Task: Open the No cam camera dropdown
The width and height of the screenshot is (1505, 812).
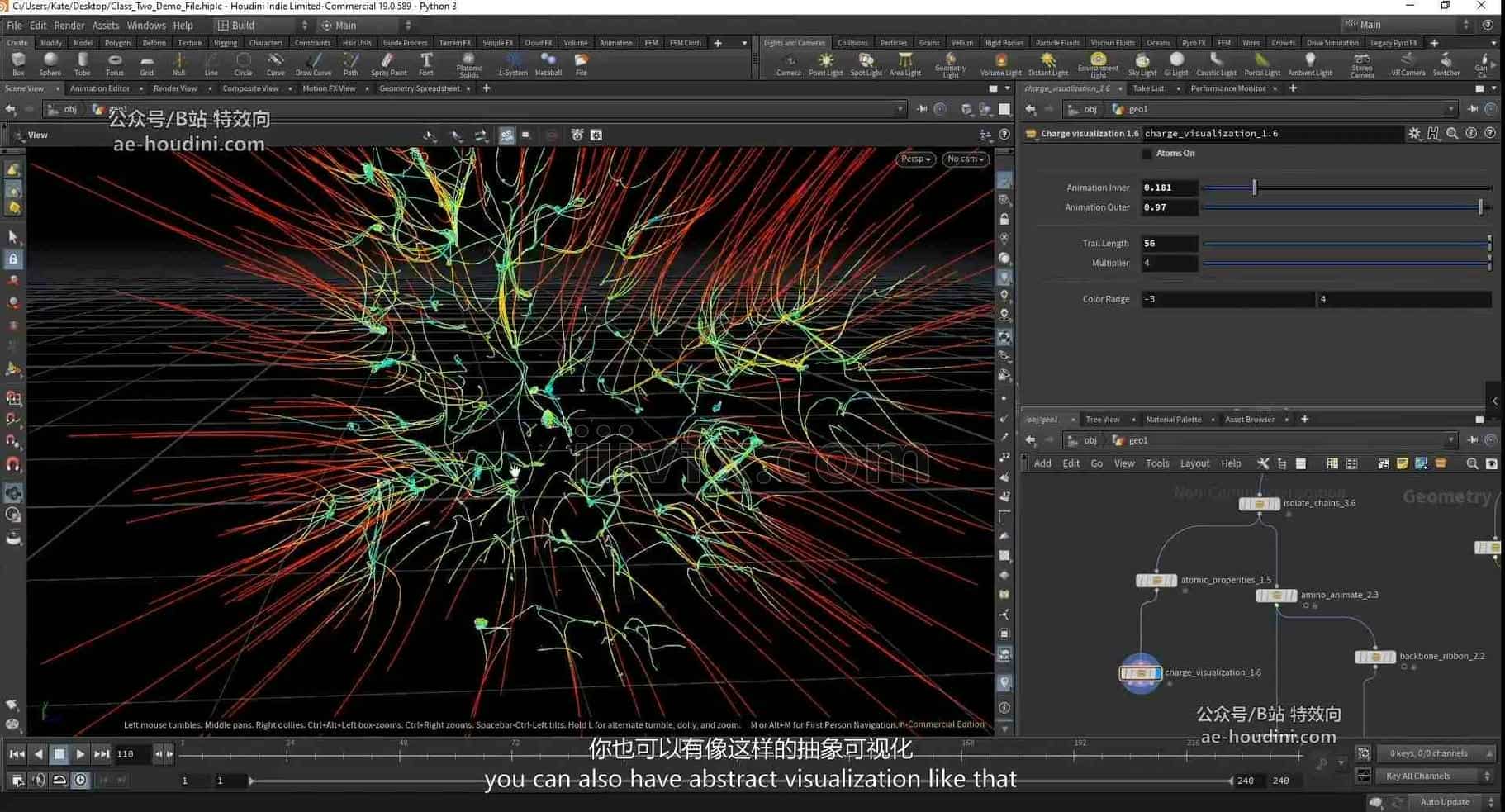Action: [966, 159]
